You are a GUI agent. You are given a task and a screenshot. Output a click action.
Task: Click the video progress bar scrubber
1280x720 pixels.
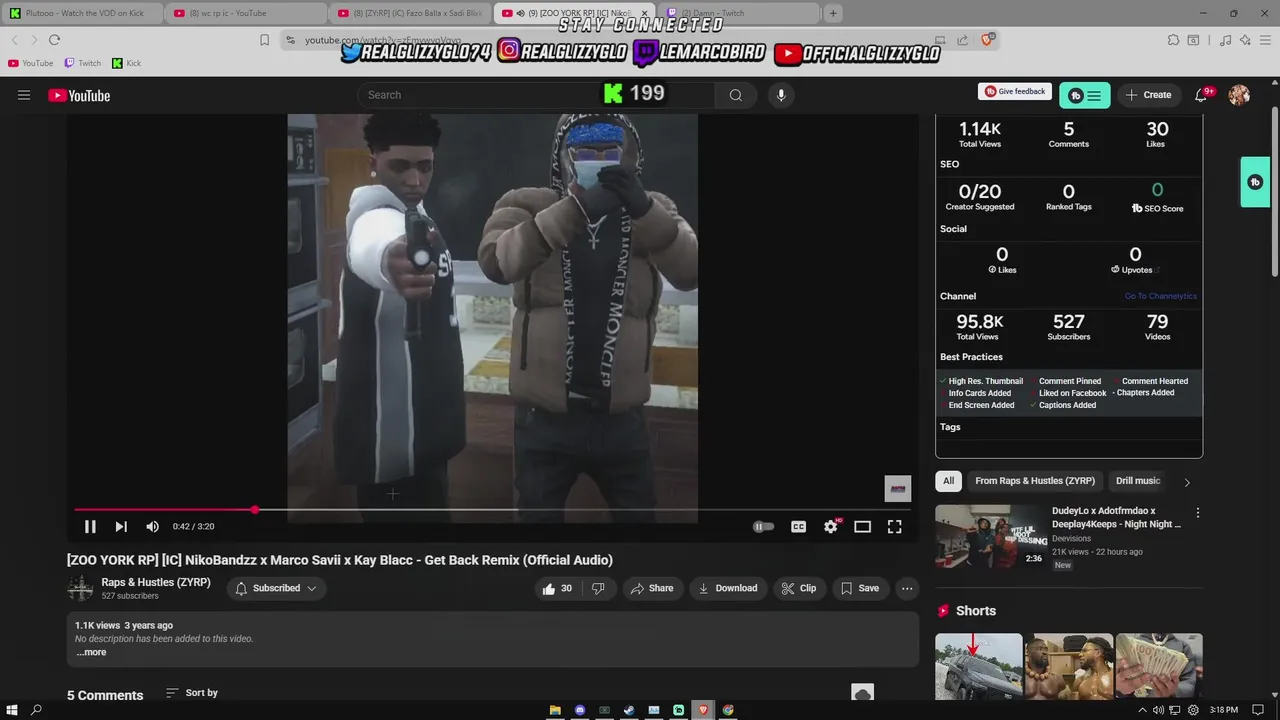pyautogui.click(x=255, y=510)
